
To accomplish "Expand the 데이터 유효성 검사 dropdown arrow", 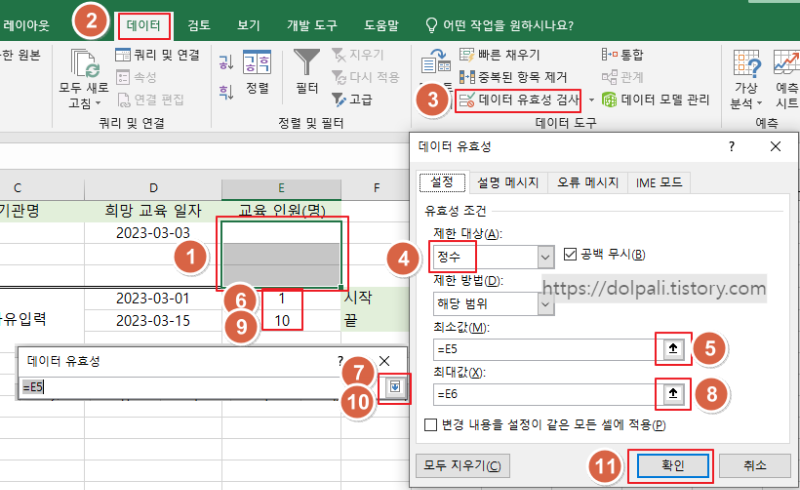I will tap(591, 100).
